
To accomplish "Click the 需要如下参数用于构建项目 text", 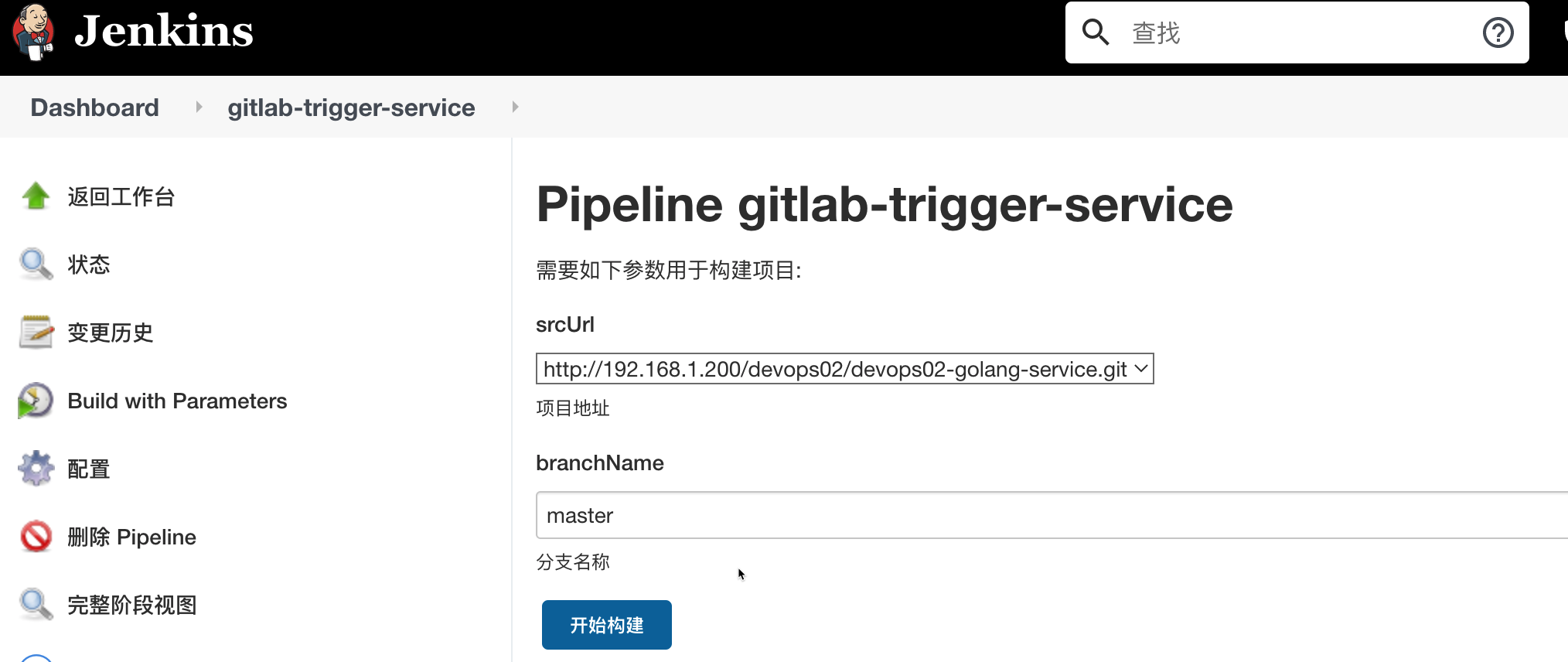I will coord(669,270).
